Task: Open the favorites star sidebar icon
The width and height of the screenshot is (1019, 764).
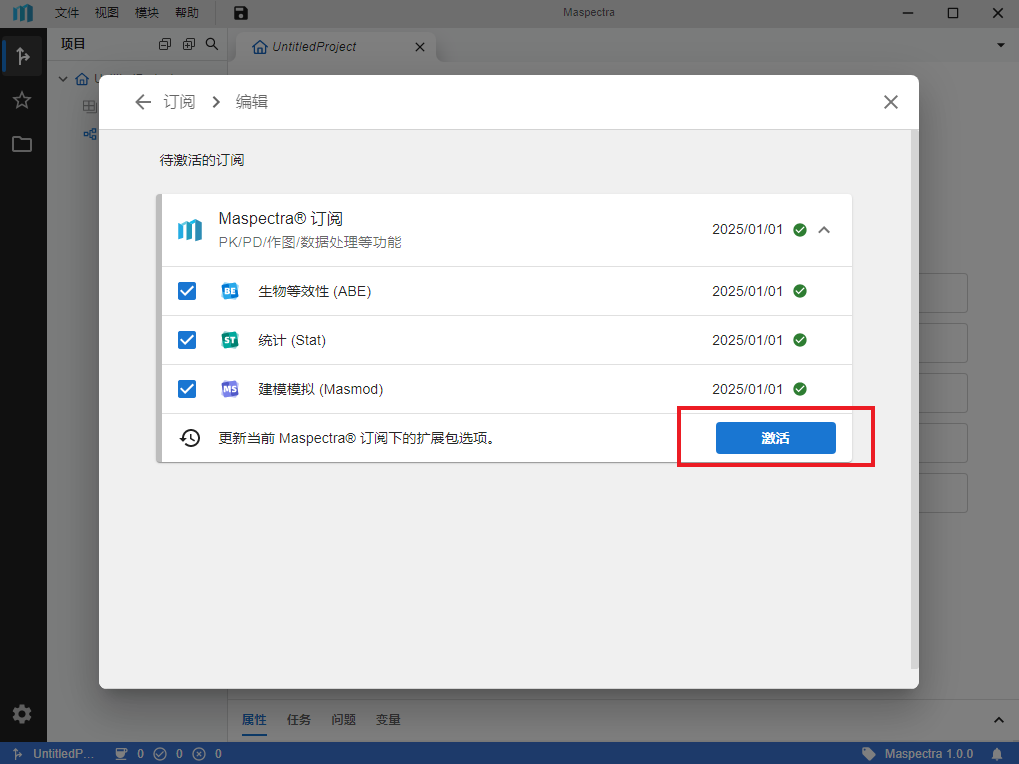Action: point(22,100)
